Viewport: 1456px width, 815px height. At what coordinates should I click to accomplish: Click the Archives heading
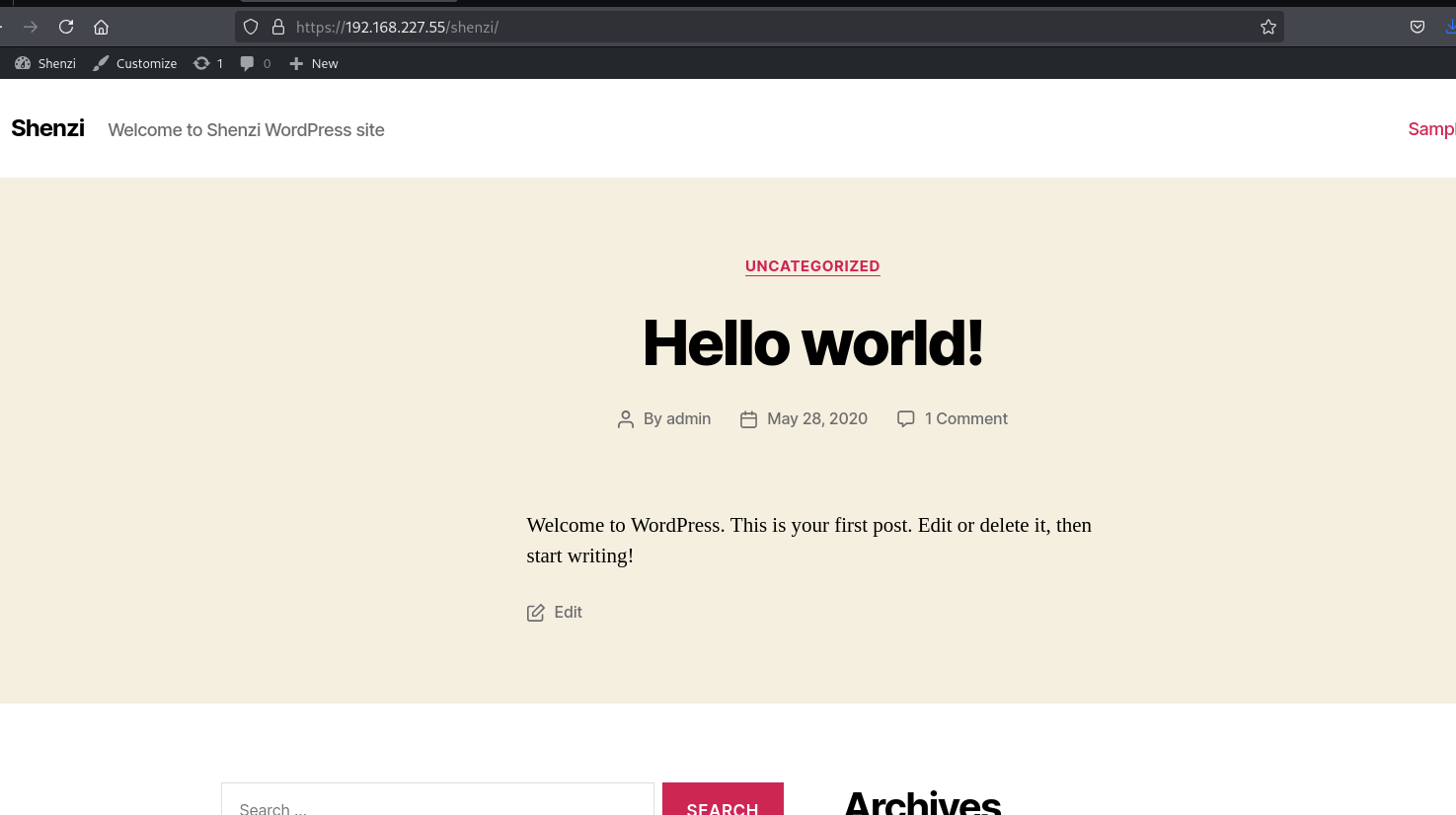pos(923,801)
